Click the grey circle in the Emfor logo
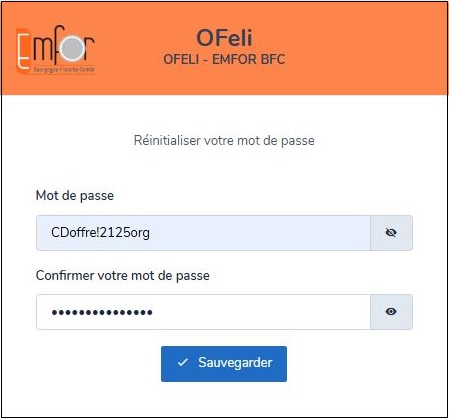The image size is (449, 418). pos(72,49)
